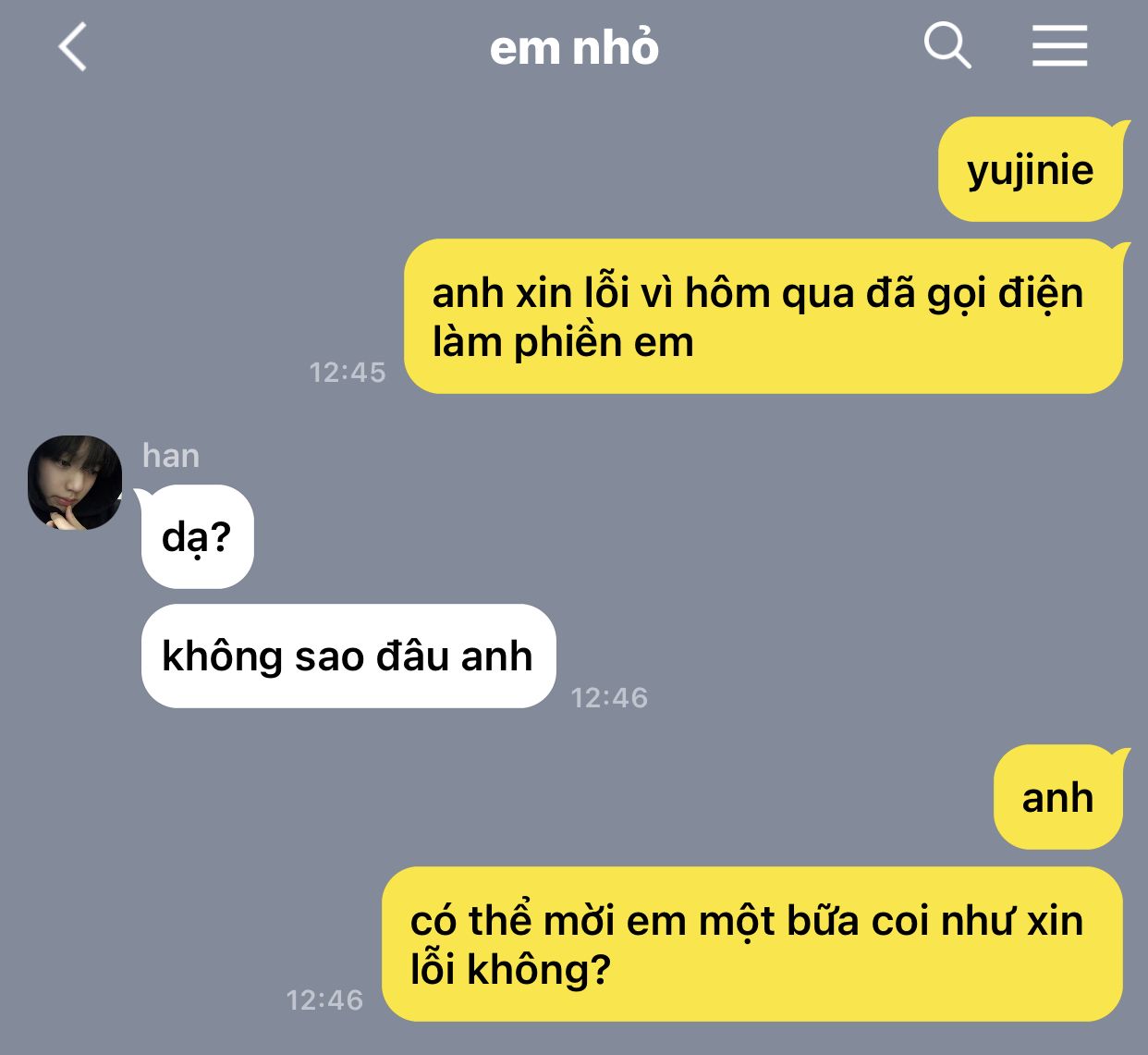1148x1055 pixels.
Task: Tap han's profile avatar picture
Action: (75, 483)
